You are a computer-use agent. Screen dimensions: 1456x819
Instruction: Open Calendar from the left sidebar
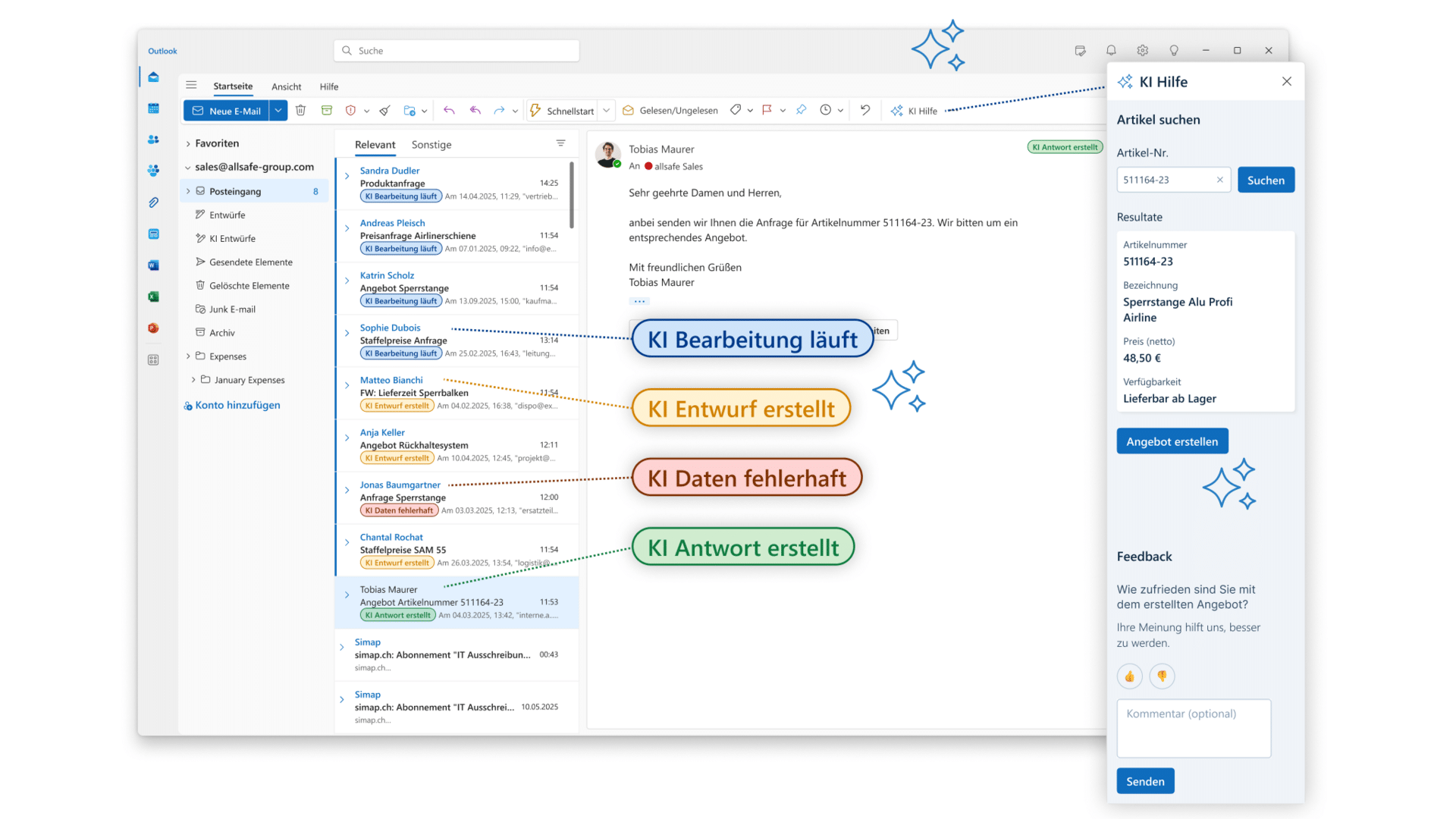tap(153, 108)
